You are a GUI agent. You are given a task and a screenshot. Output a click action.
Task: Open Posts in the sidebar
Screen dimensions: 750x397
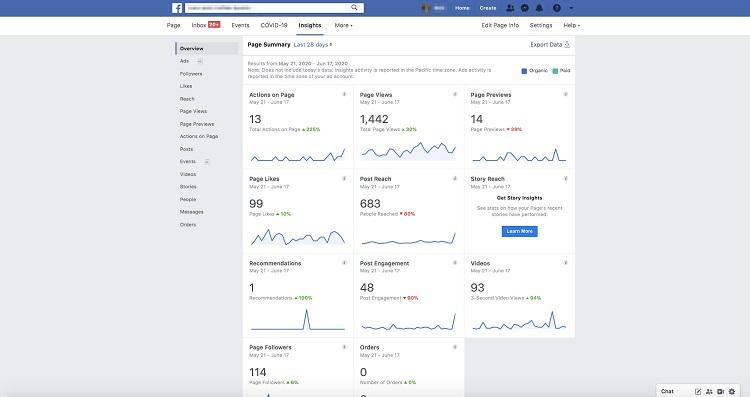187,149
